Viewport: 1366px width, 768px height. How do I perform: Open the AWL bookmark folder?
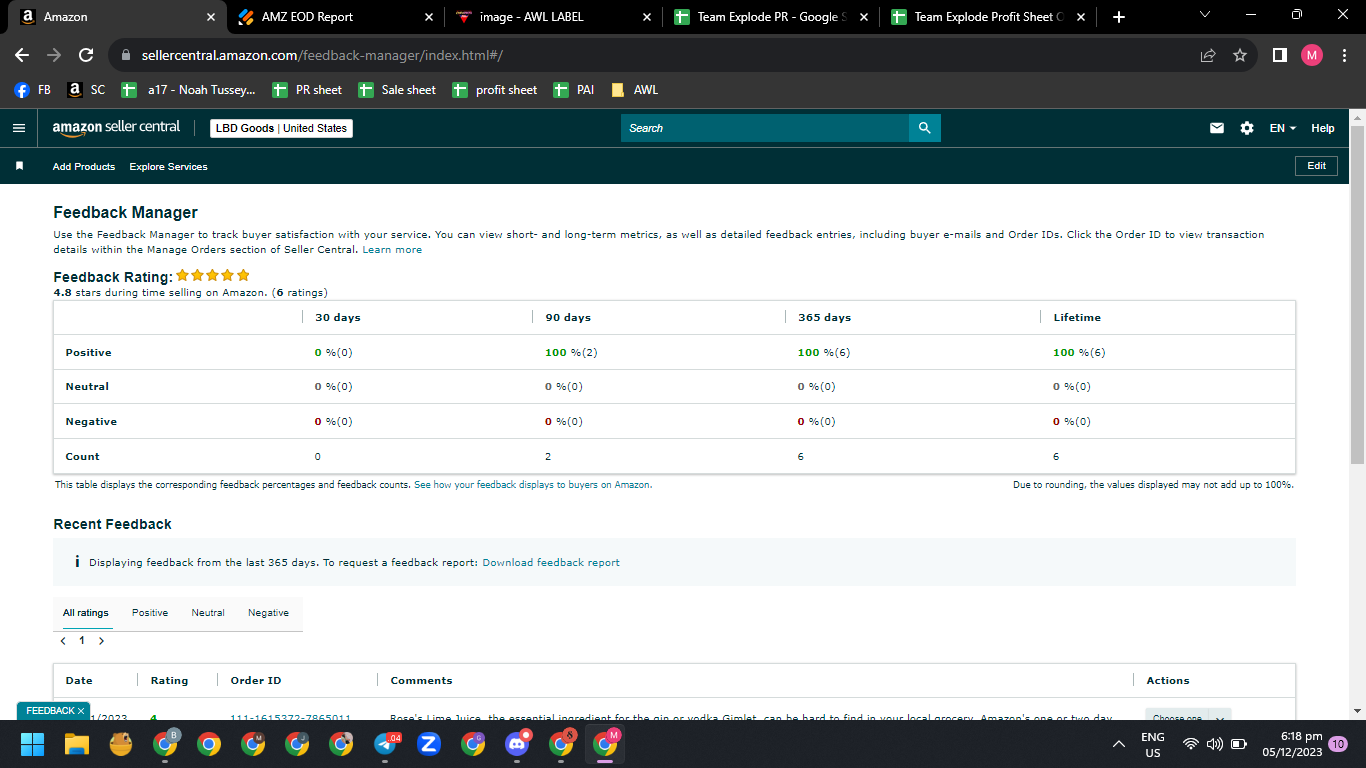634,90
